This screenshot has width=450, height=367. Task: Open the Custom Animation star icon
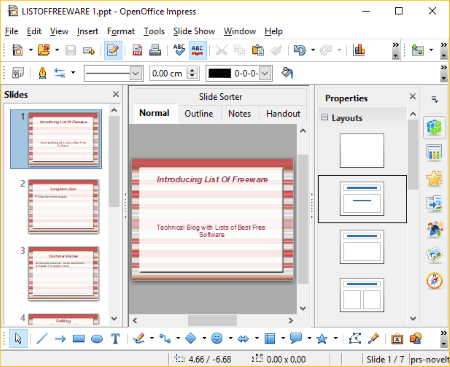coord(434,178)
